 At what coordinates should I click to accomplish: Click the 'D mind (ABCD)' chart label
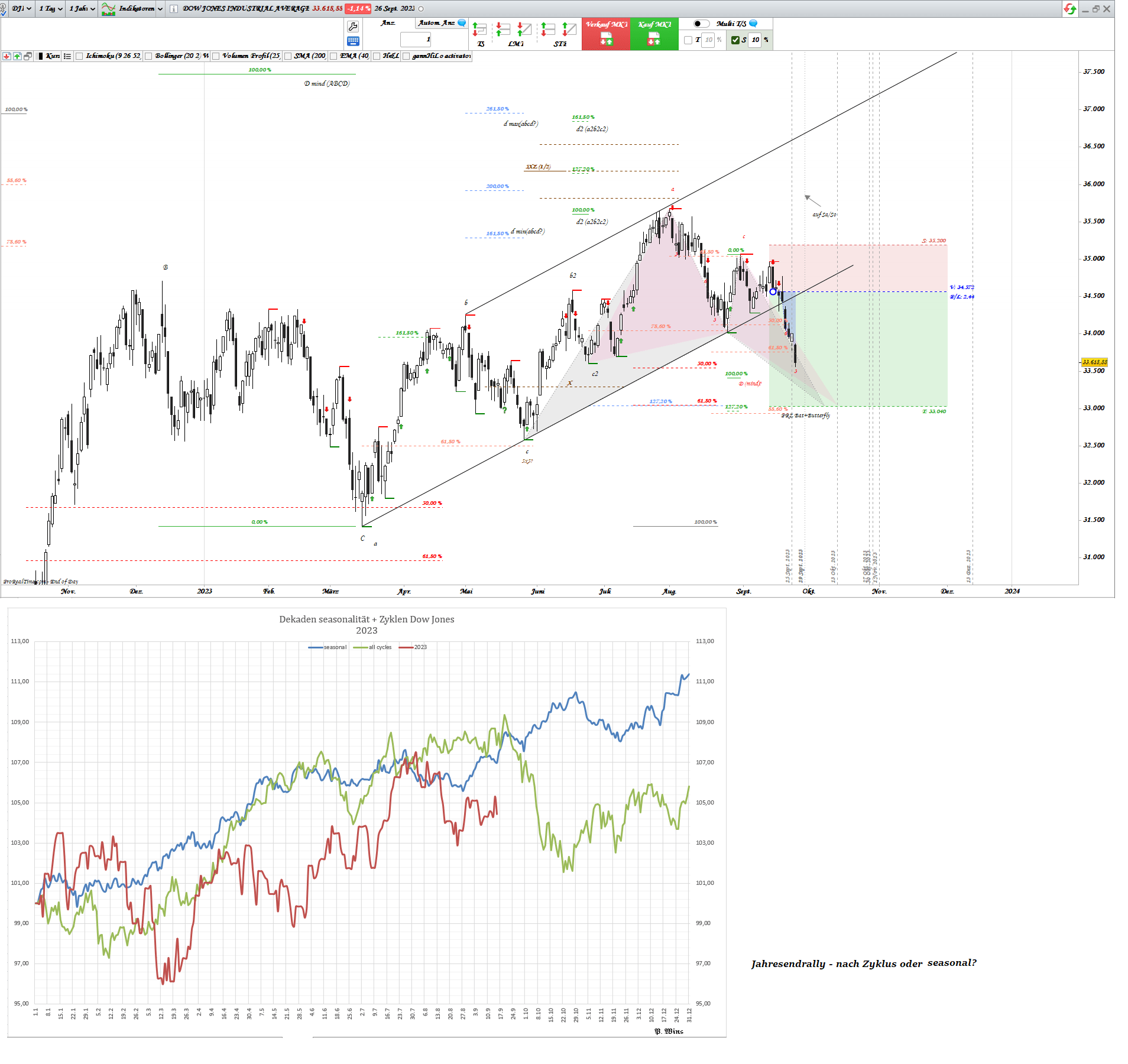point(327,84)
